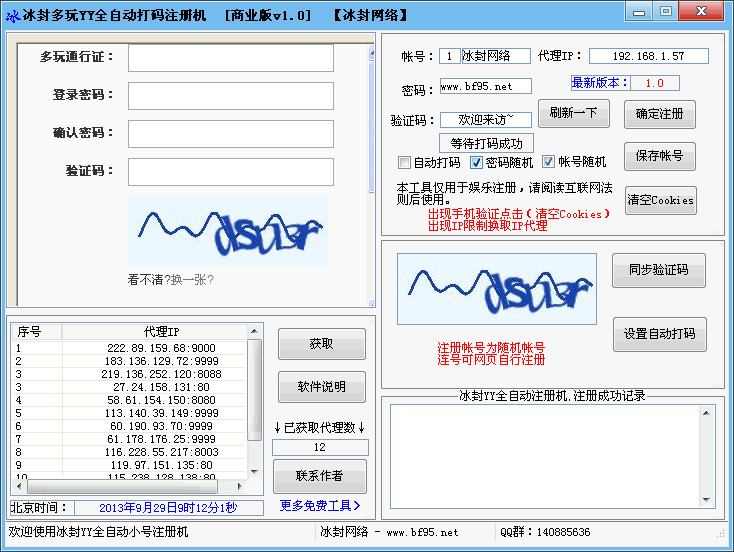This screenshot has height=552, width=734.
Task: Click the 验证码 field showing 欢迎来访~
Action: point(485,120)
